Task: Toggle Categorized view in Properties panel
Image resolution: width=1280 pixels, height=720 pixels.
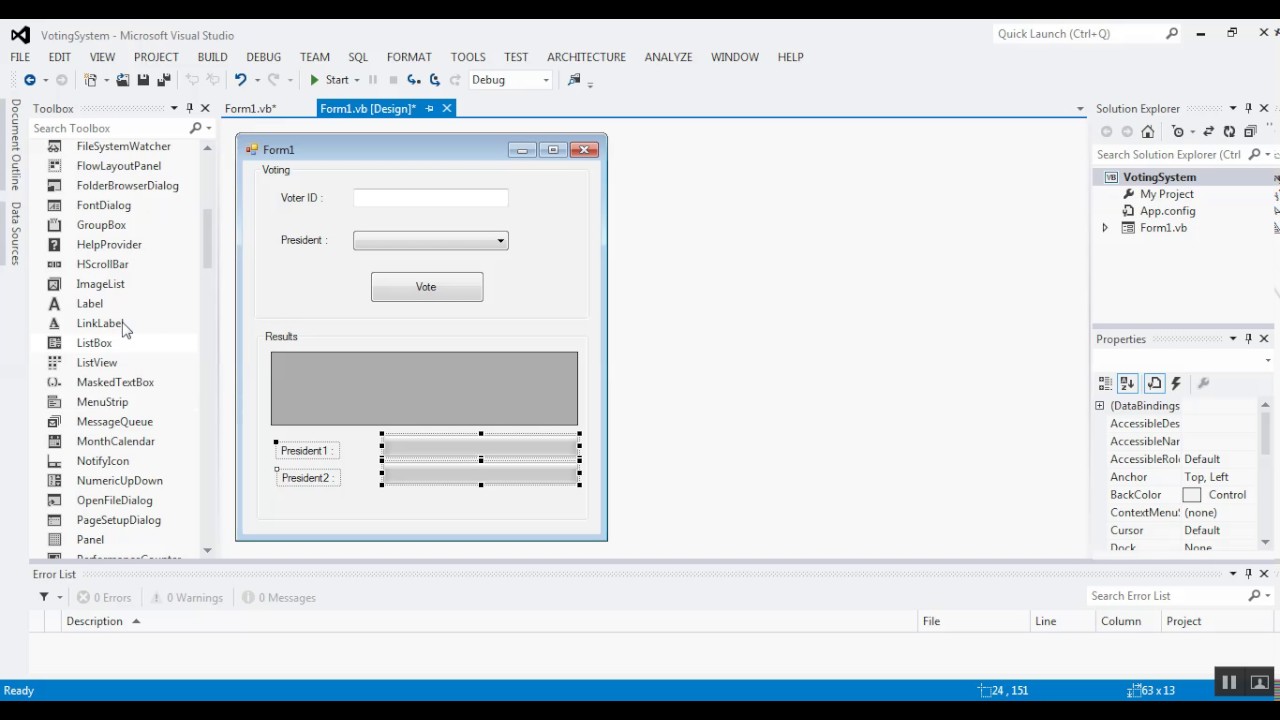Action: (x=1105, y=383)
